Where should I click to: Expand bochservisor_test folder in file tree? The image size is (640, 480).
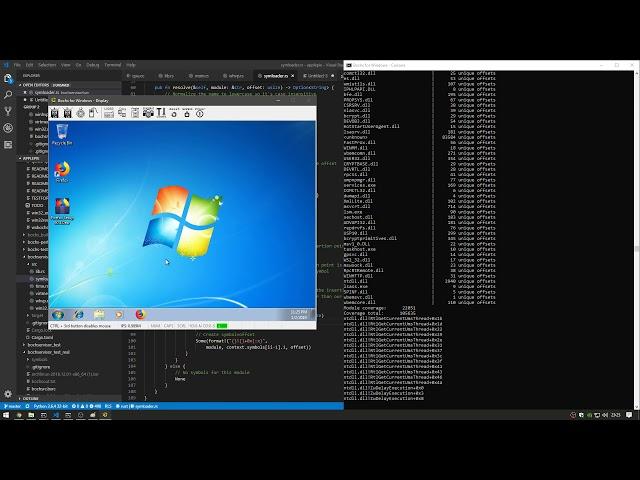pyautogui.click(x=44, y=345)
